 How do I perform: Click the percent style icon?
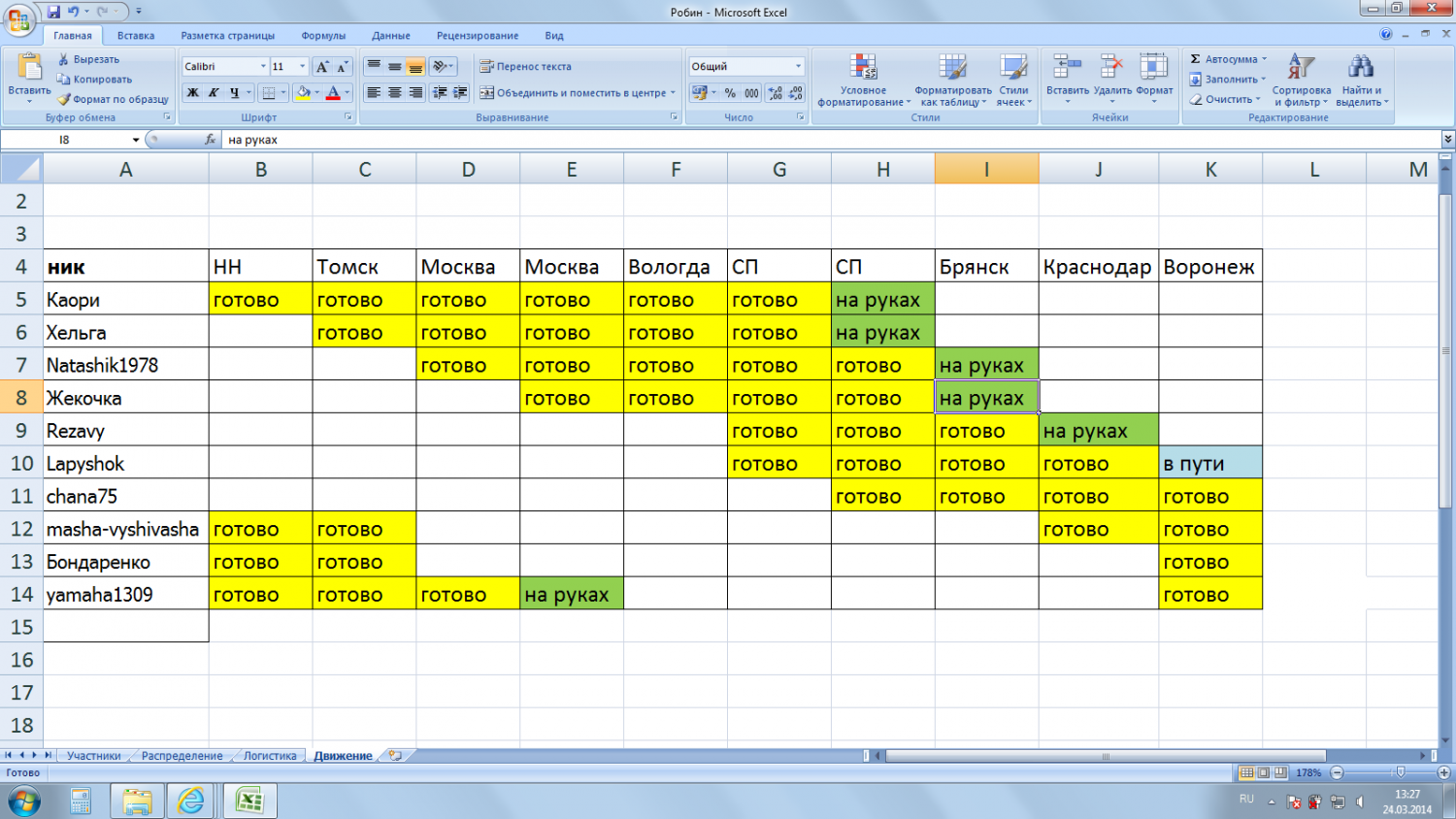point(730,93)
